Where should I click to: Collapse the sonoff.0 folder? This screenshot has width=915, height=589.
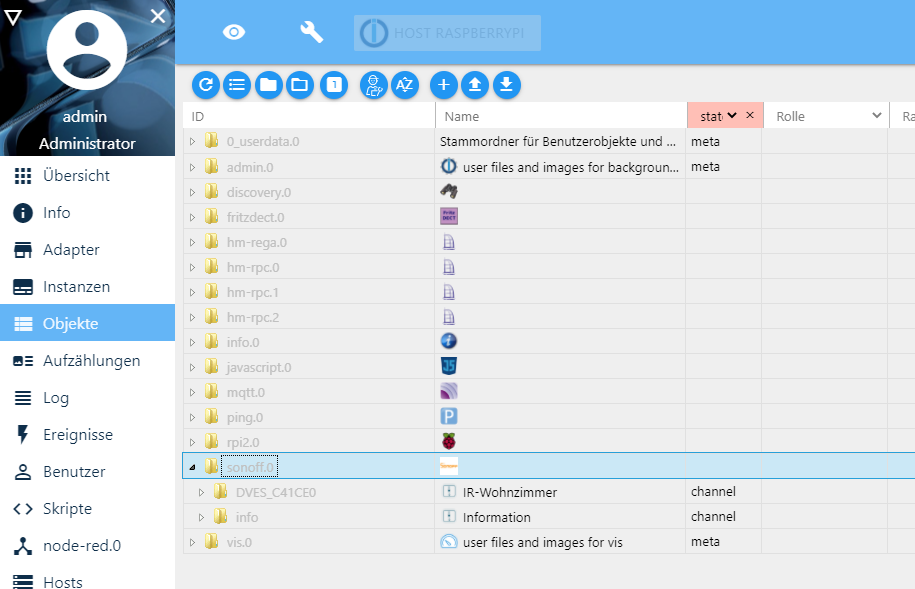pos(193,467)
